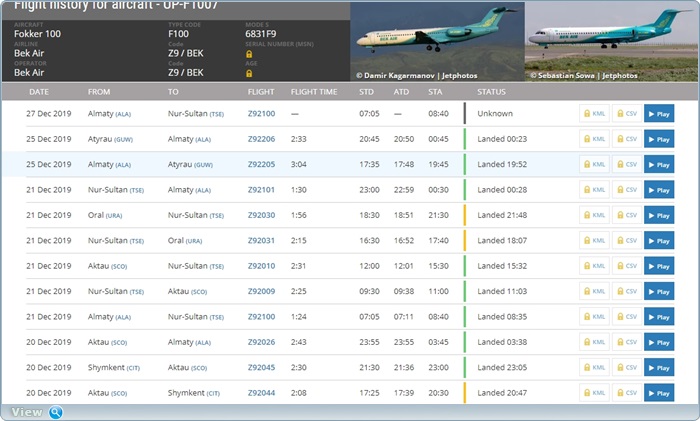This screenshot has height=421, width=700.
Task: Unlock the serial number lock icon
Action: (x=249, y=54)
